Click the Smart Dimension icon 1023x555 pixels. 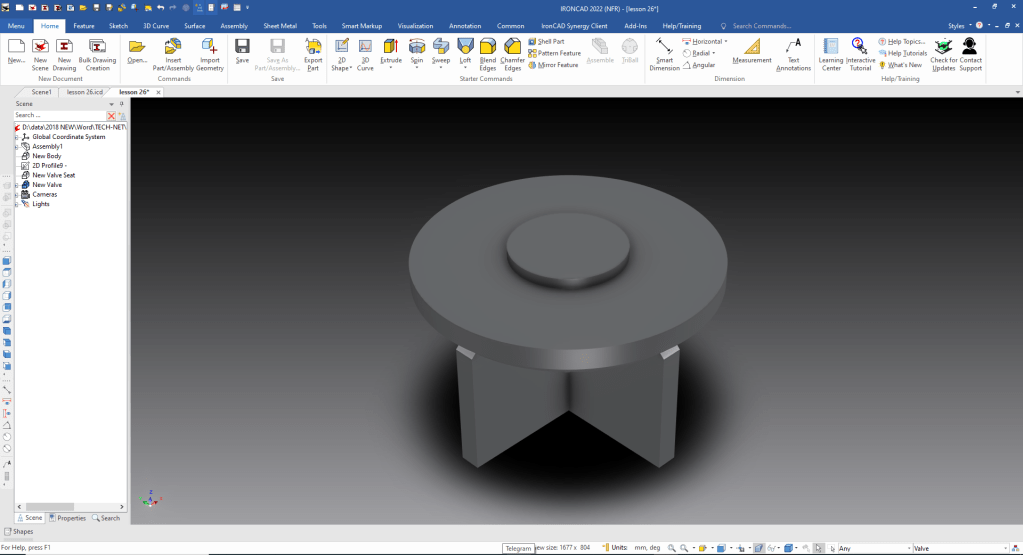664,46
